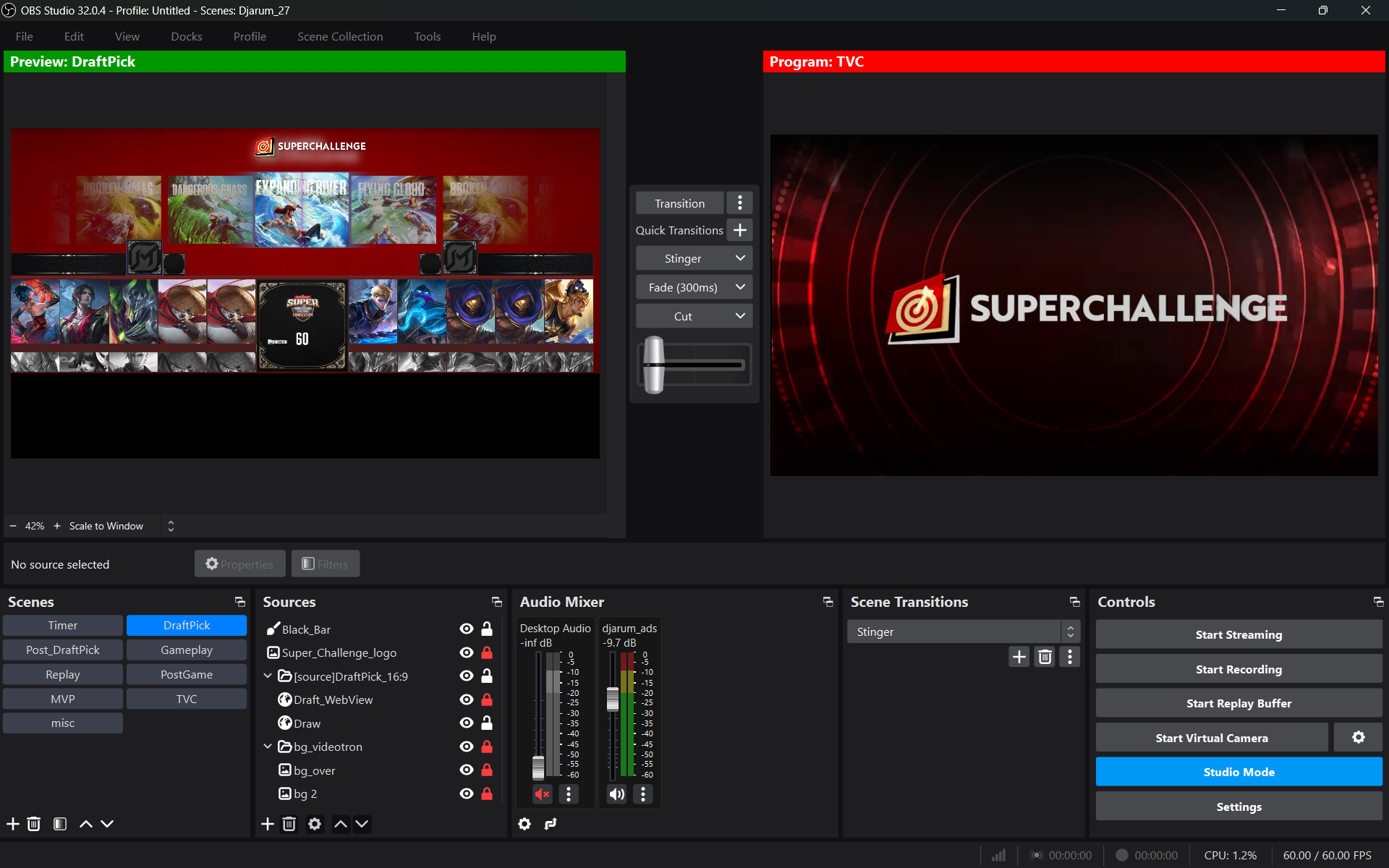This screenshot has height=868, width=1389.
Task: Unlock bg_over source red lock
Action: coord(487,770)
